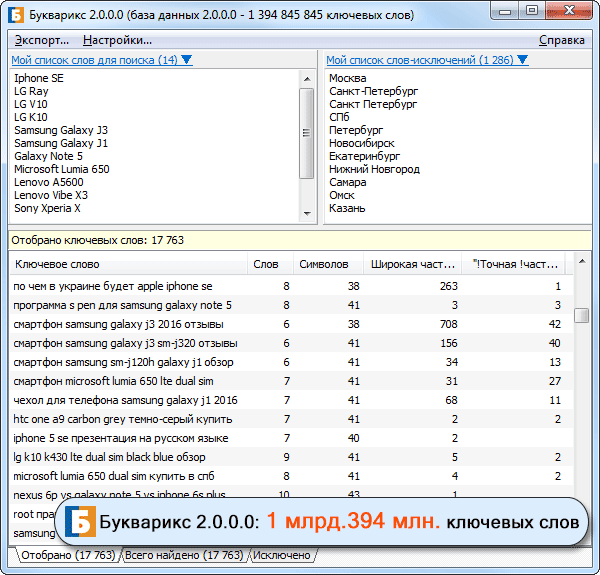Expand the exclusion words list dropdown arrow
600x575 pixels.
pyautogui.click(x=522, y=60)
